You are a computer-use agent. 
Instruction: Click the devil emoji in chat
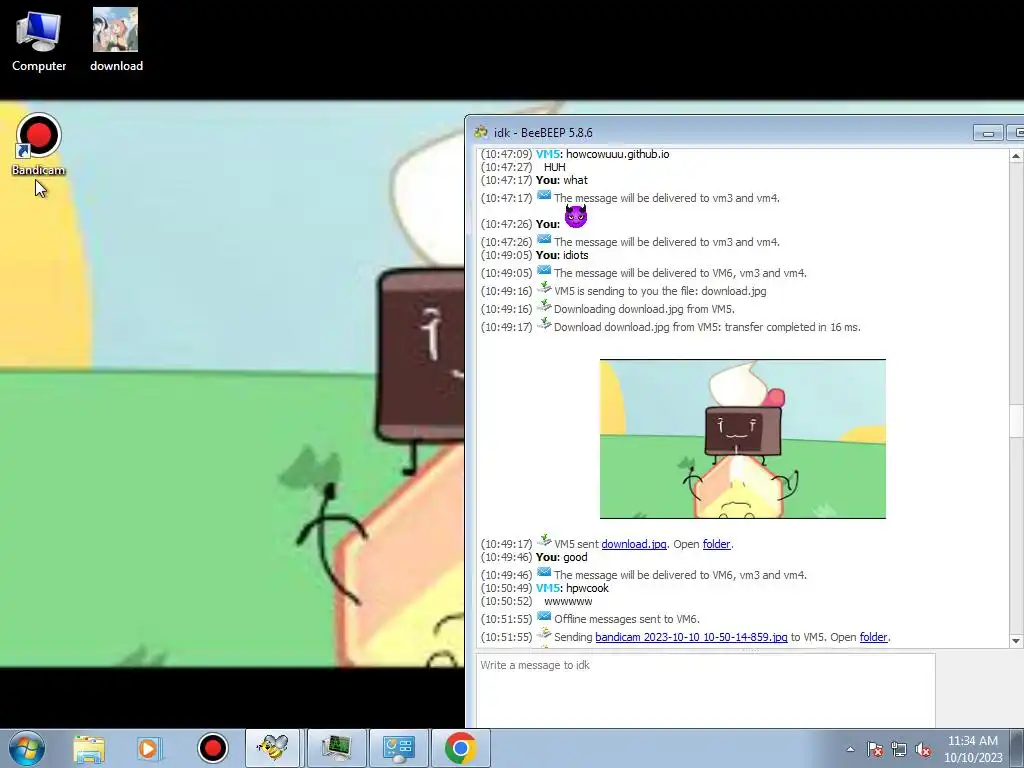click(x=575, y=216)
